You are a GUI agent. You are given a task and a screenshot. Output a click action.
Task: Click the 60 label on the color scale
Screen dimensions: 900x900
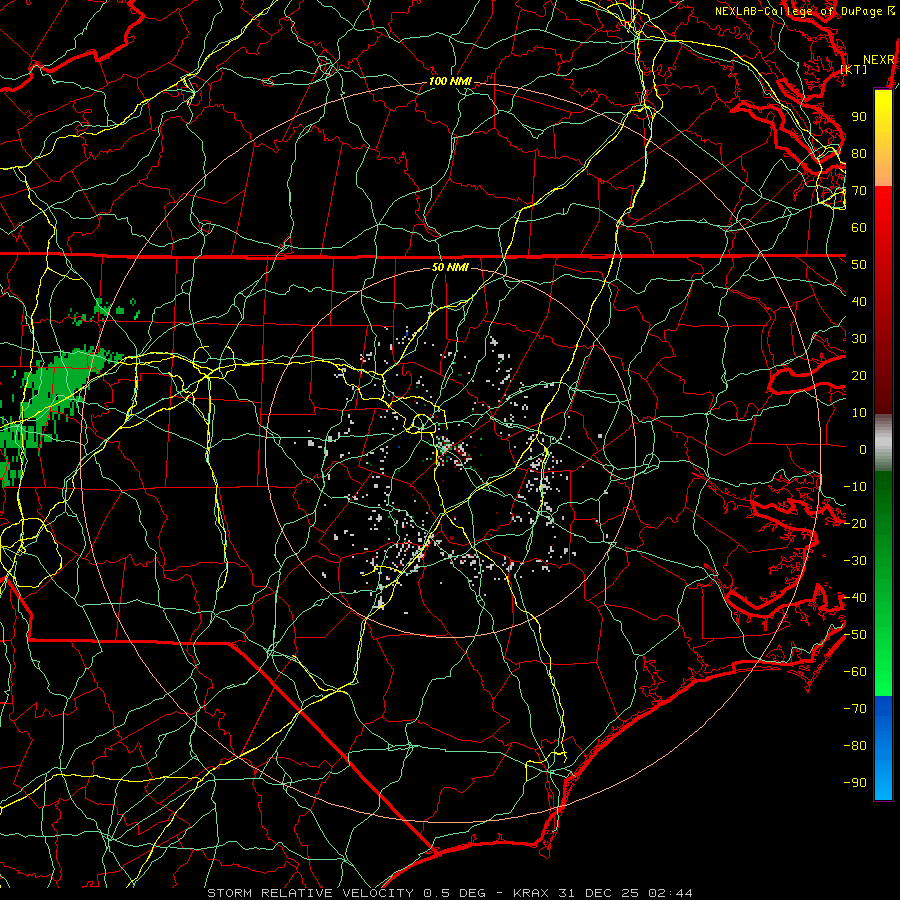(859, 227)
